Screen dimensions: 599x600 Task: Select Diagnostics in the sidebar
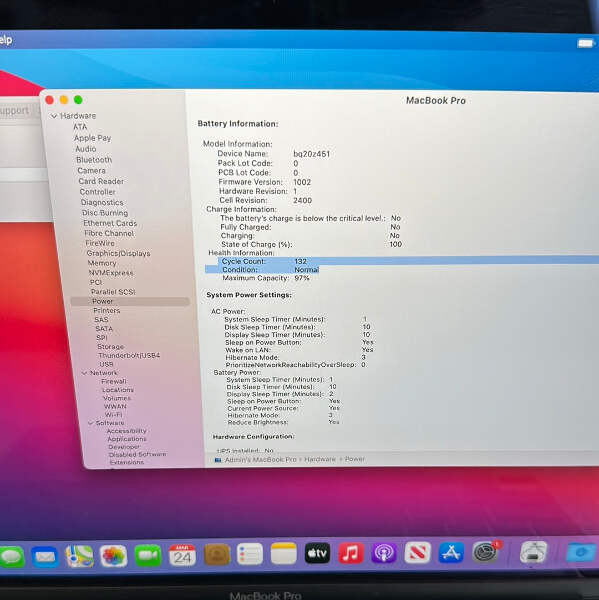tap(102, 202)
